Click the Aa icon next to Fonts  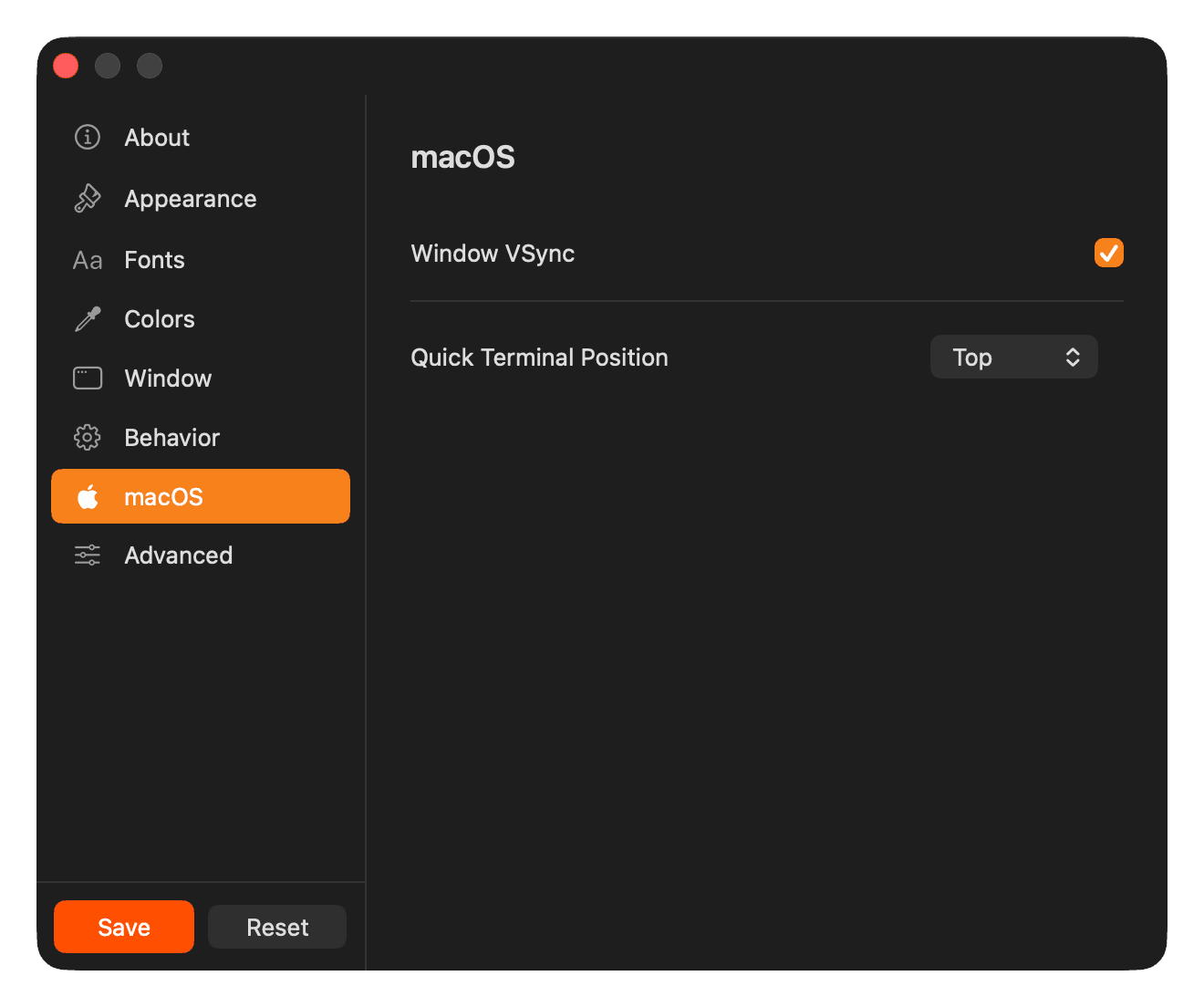click(x=87, y=259)
